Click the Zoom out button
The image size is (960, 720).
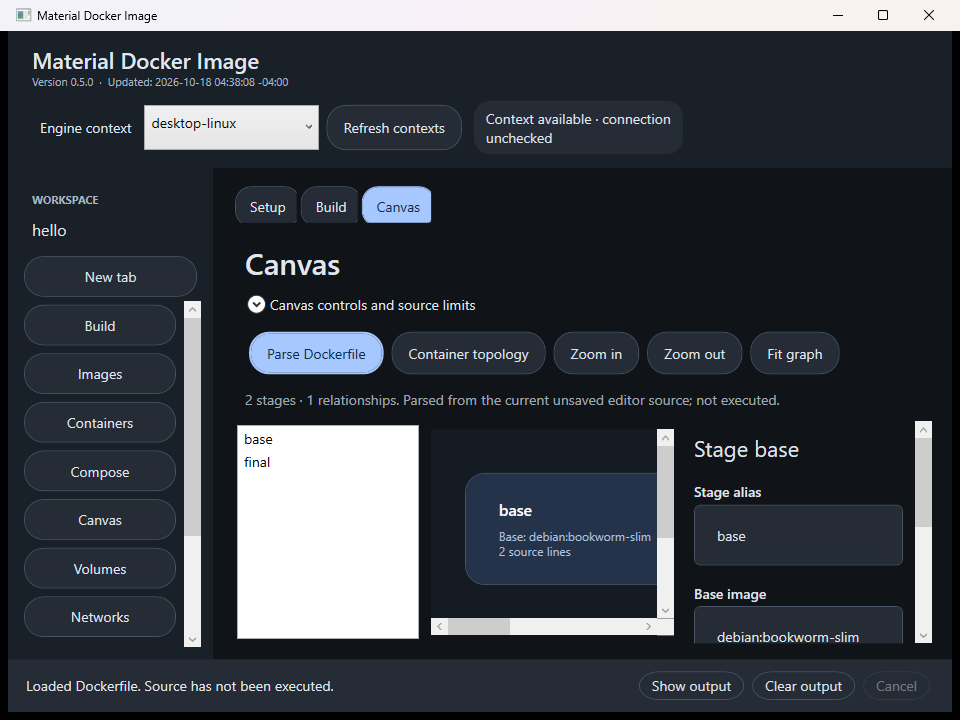(x=694, y=354)
